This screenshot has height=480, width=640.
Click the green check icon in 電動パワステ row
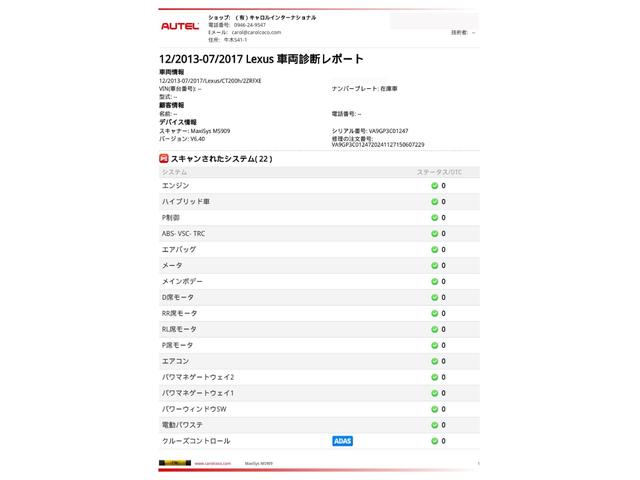[435, 425]
